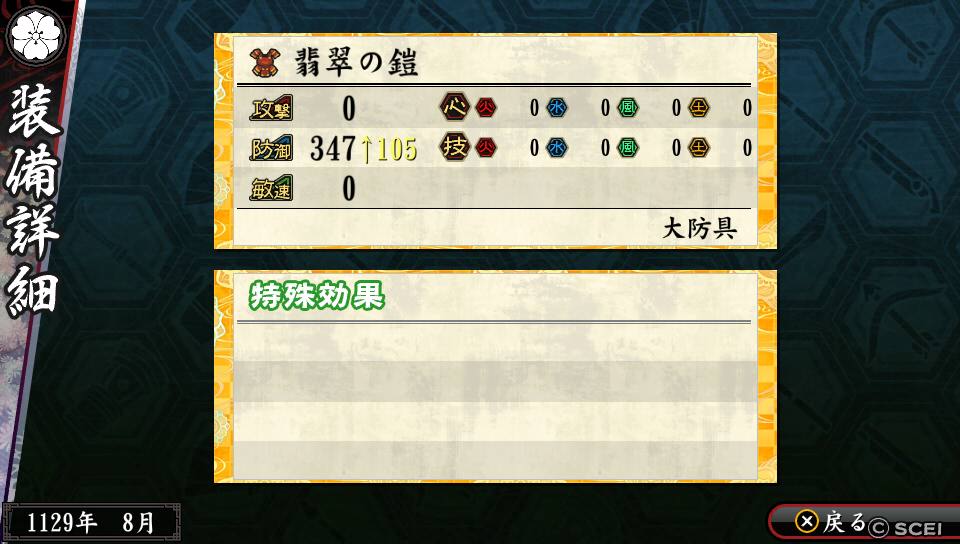The height and width of the screenshot is (544, 960).
Task: Click the 翡翠の鎧 item name title
Action: point(357,62)
